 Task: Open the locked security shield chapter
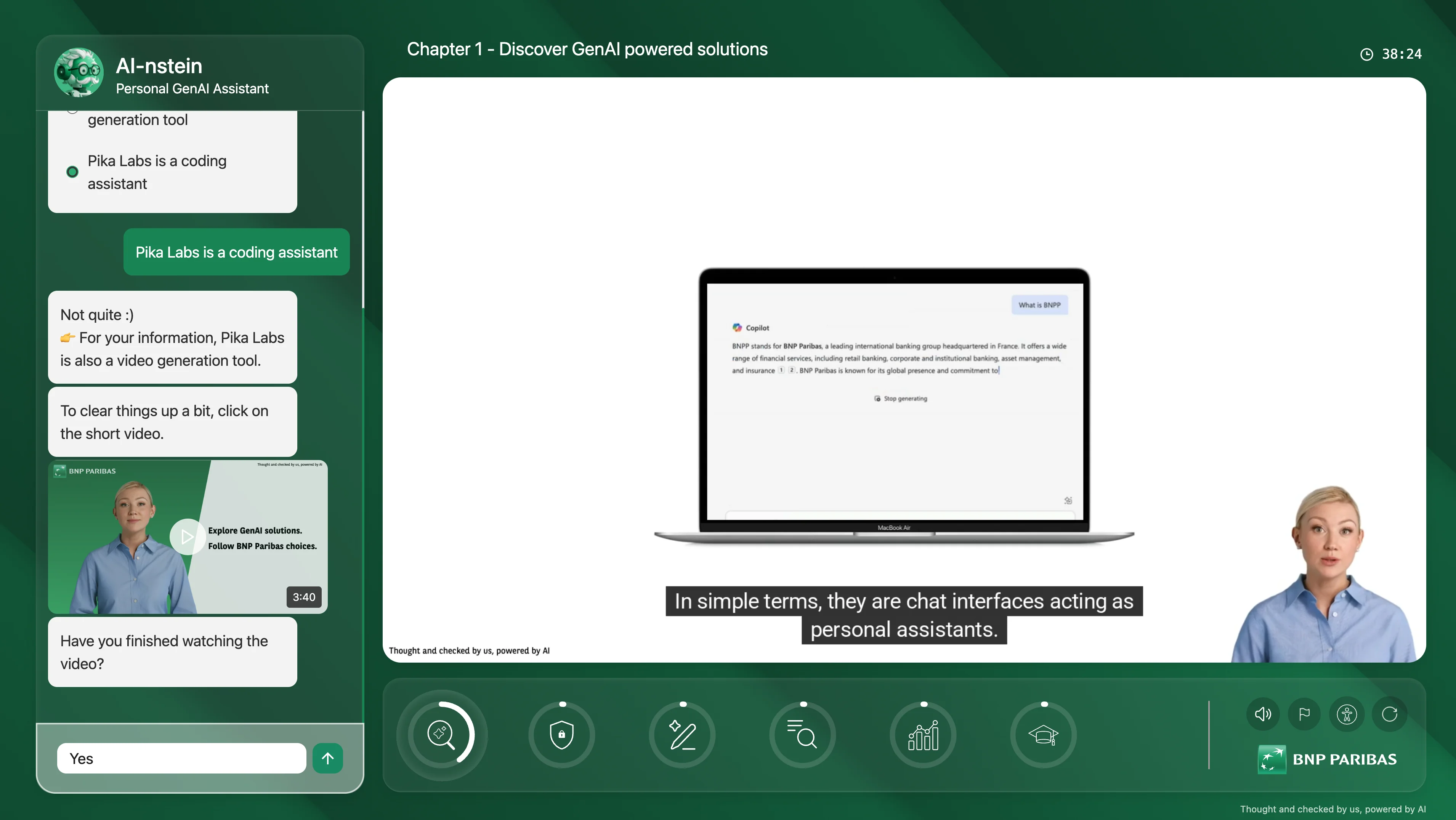point(561,735)
